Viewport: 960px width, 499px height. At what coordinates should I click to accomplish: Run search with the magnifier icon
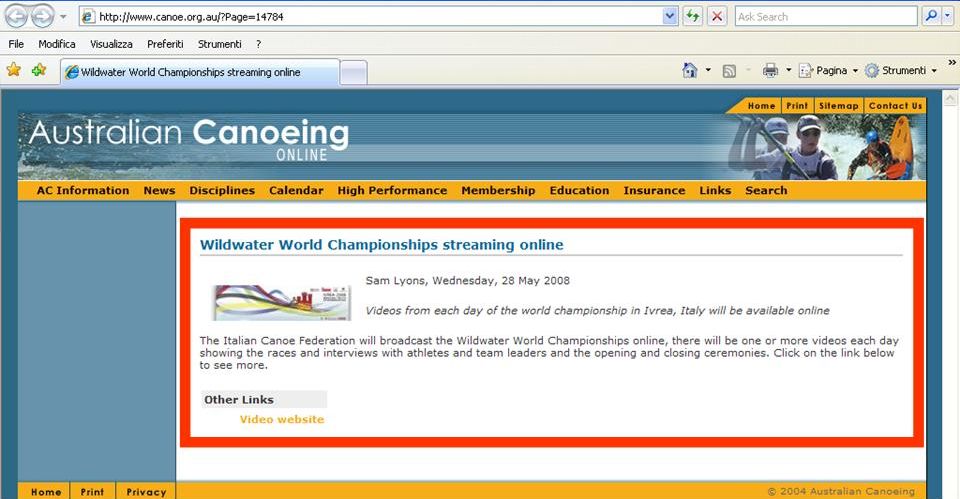(931, 17)
